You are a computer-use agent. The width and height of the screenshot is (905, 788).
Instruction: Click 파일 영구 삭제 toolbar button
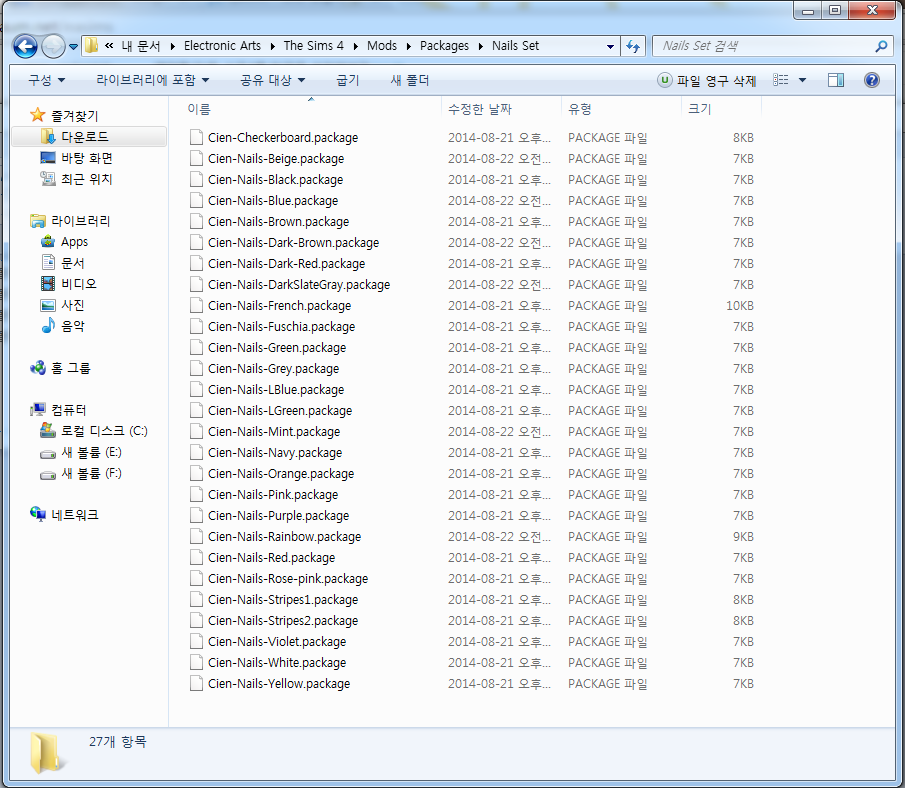click(707, 80)
